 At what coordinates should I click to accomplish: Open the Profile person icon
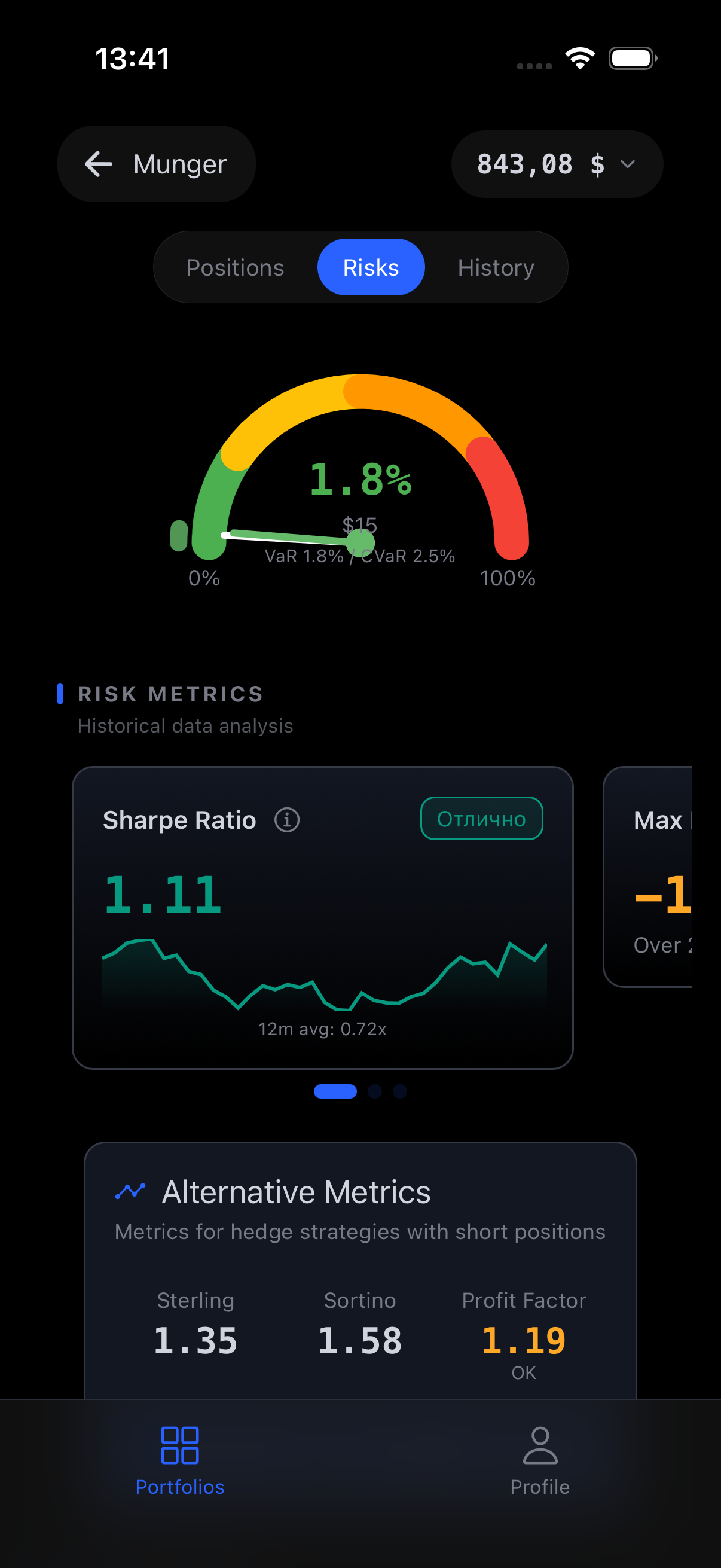point(540,1445)
